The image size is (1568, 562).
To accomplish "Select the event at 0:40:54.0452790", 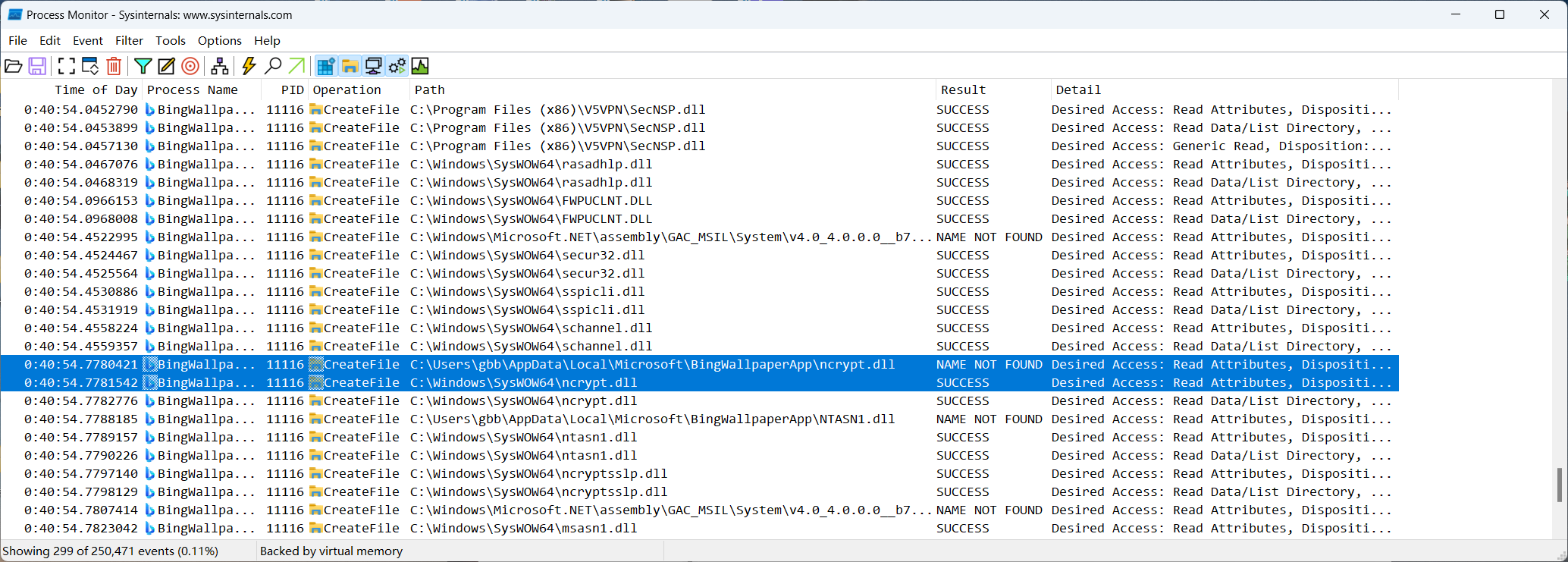I will (x=700, y=109).
